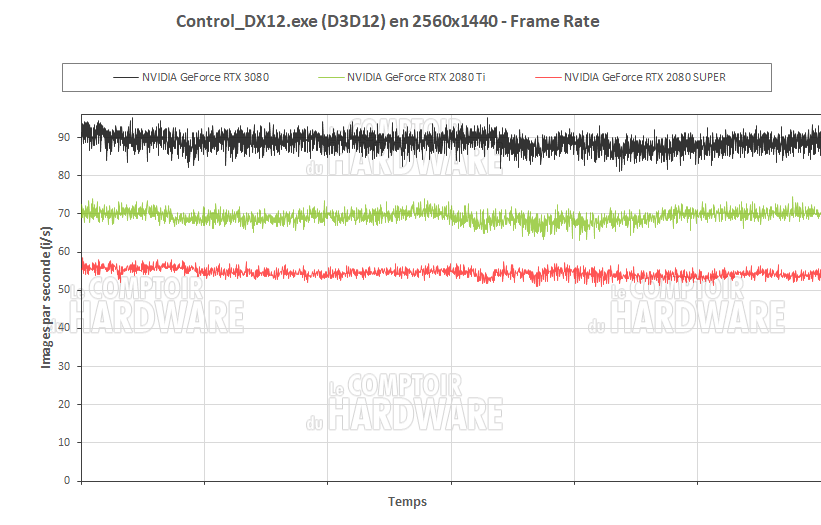
Task: Click the 70 y-axis tick label
Action: pyautogui.click(x=64, y=214)
